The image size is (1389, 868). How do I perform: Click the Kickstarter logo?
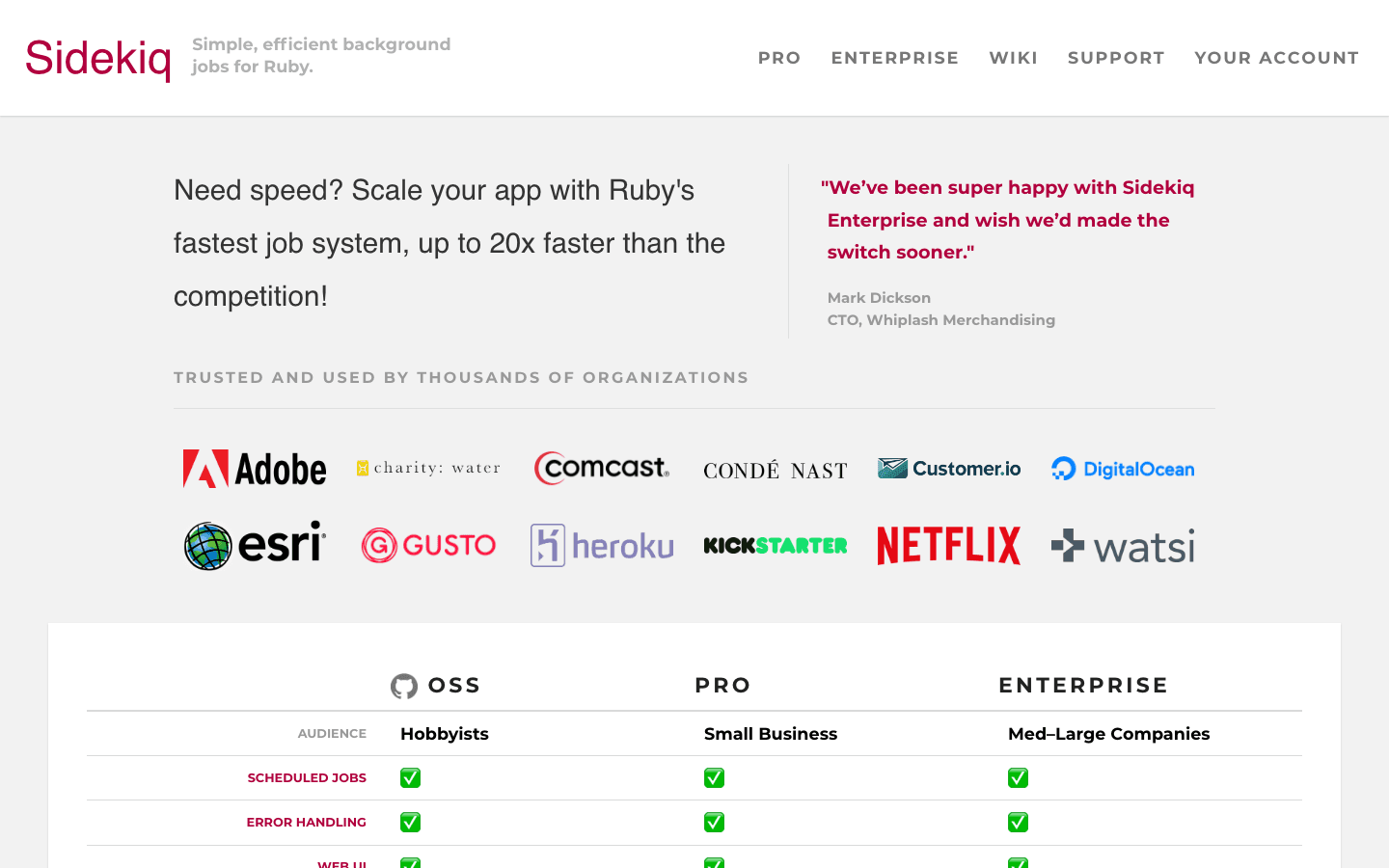pyautogui.click(x=776, y=546)
